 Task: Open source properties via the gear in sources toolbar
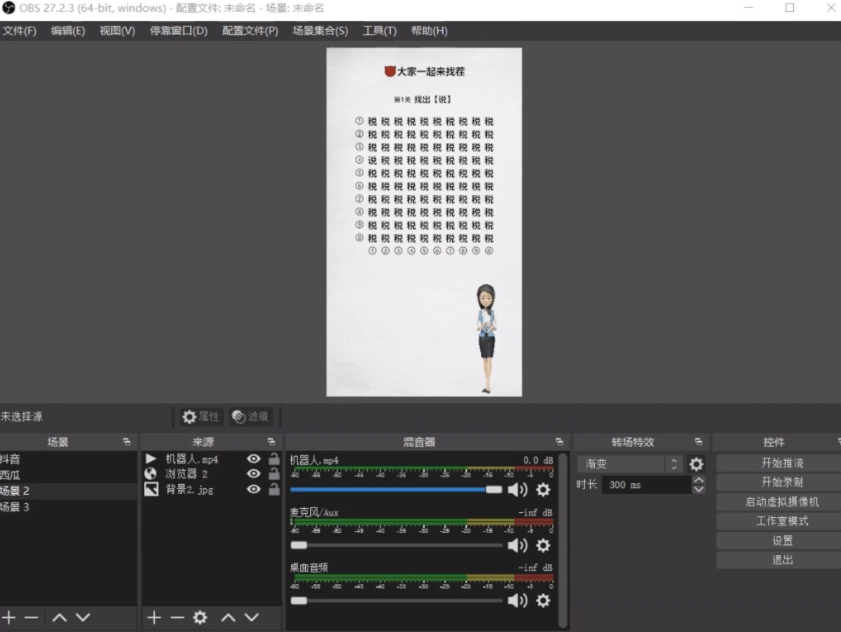click(x=200, y=617)
